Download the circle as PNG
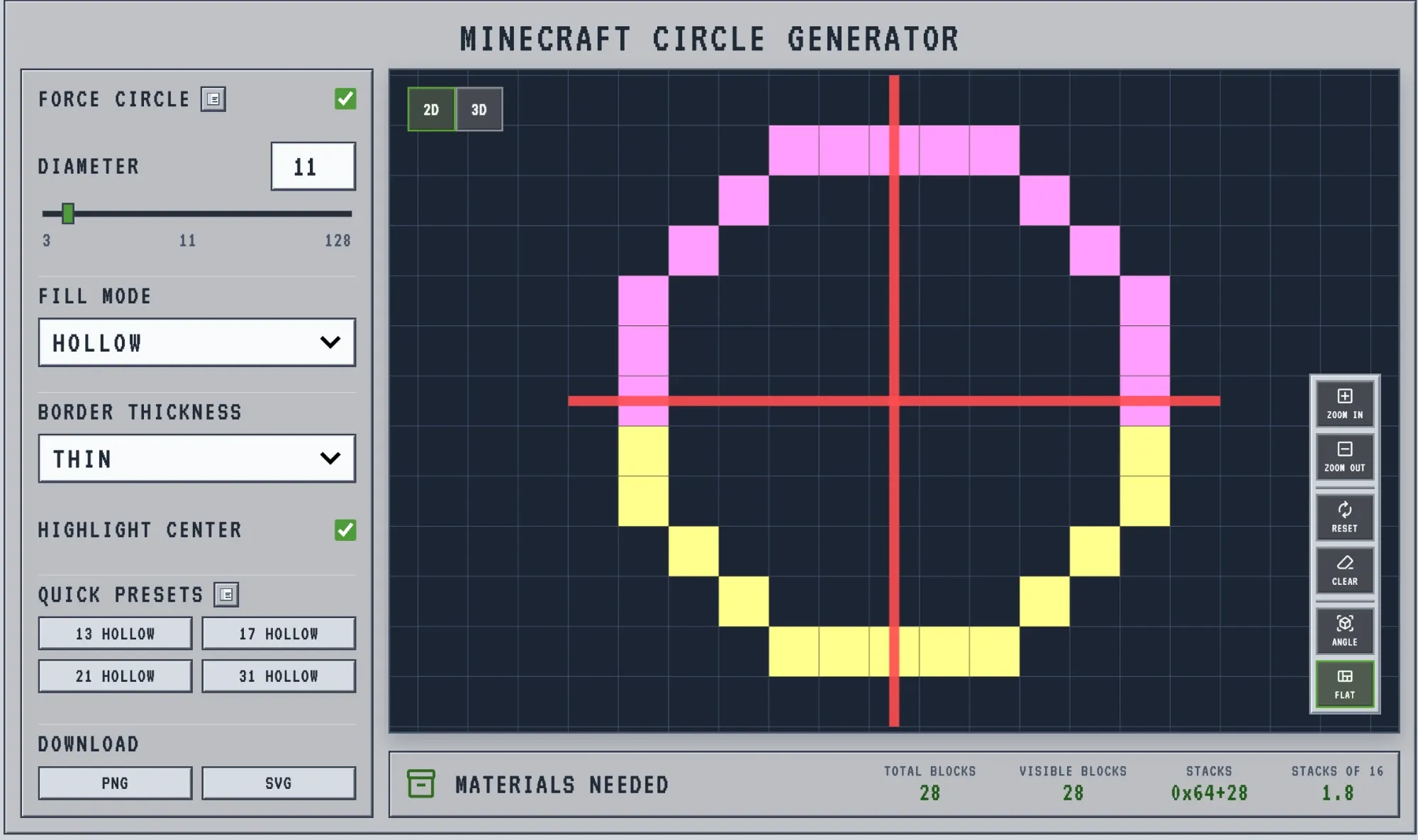 click(x=115, y=783)
